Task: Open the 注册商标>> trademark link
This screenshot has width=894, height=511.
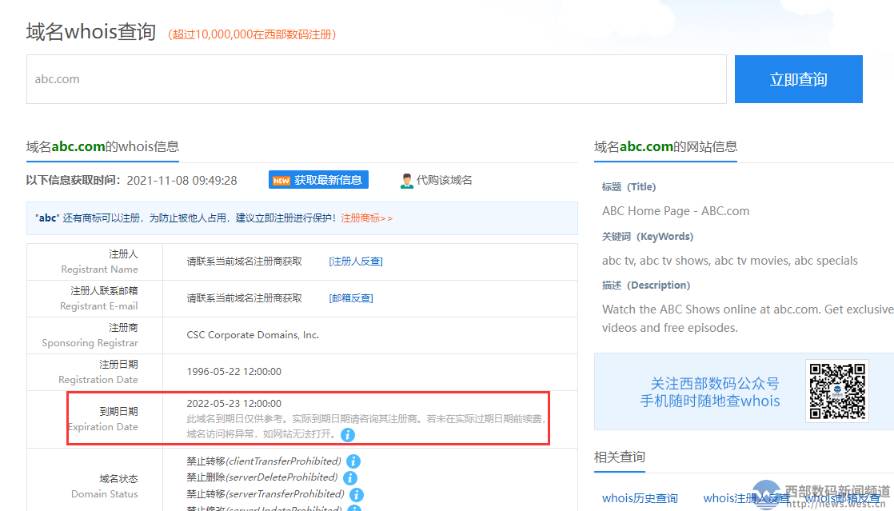Action: click(x=367, y=218)
